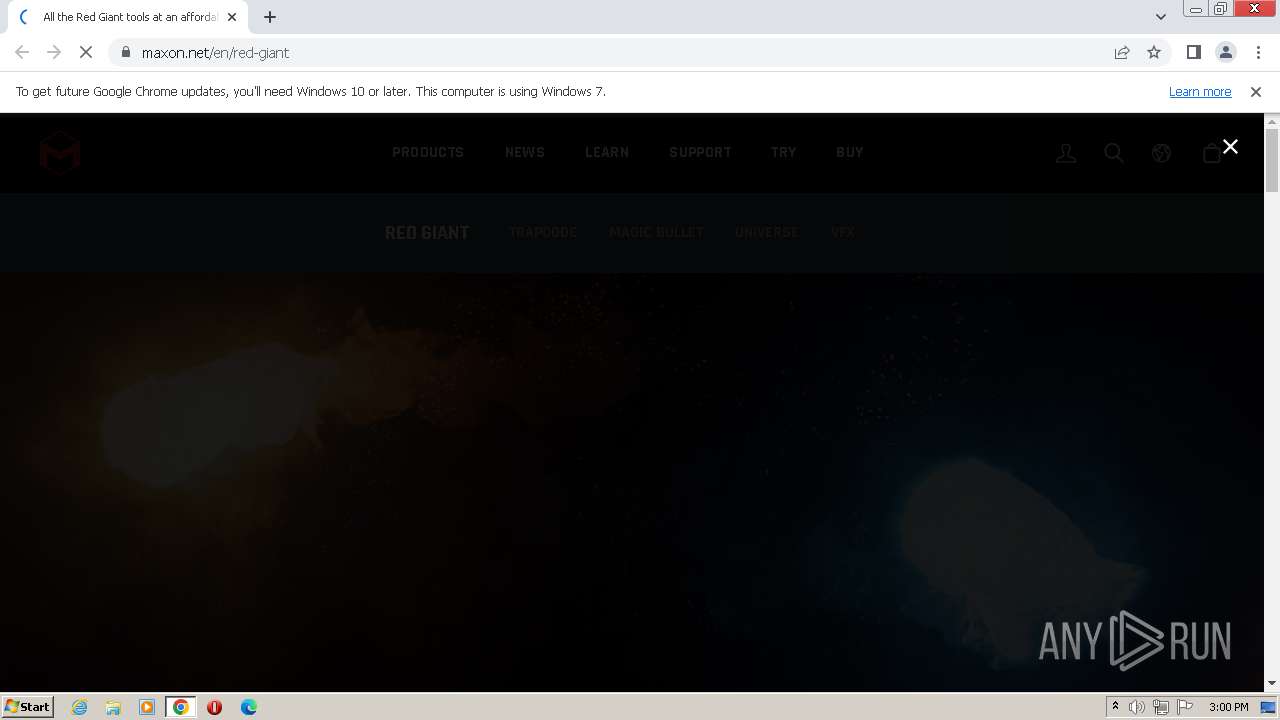Screen dimensions: 1280x720
Task: Go to the UNIVERSE section
Action: pyautogui.click(x=767, y=232)
